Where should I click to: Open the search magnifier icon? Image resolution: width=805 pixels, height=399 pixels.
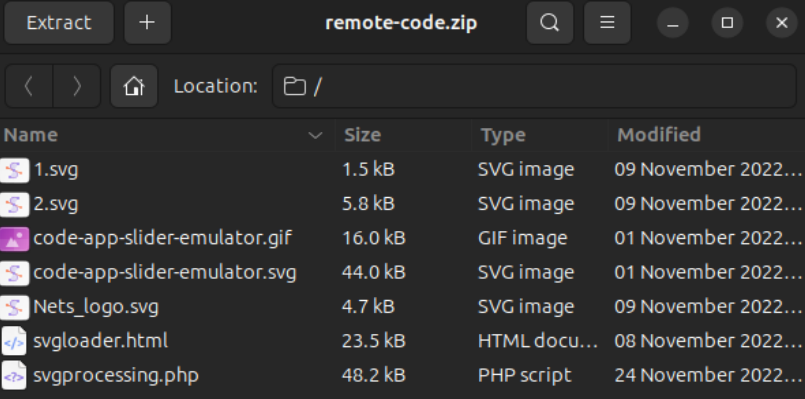[549, 23]
